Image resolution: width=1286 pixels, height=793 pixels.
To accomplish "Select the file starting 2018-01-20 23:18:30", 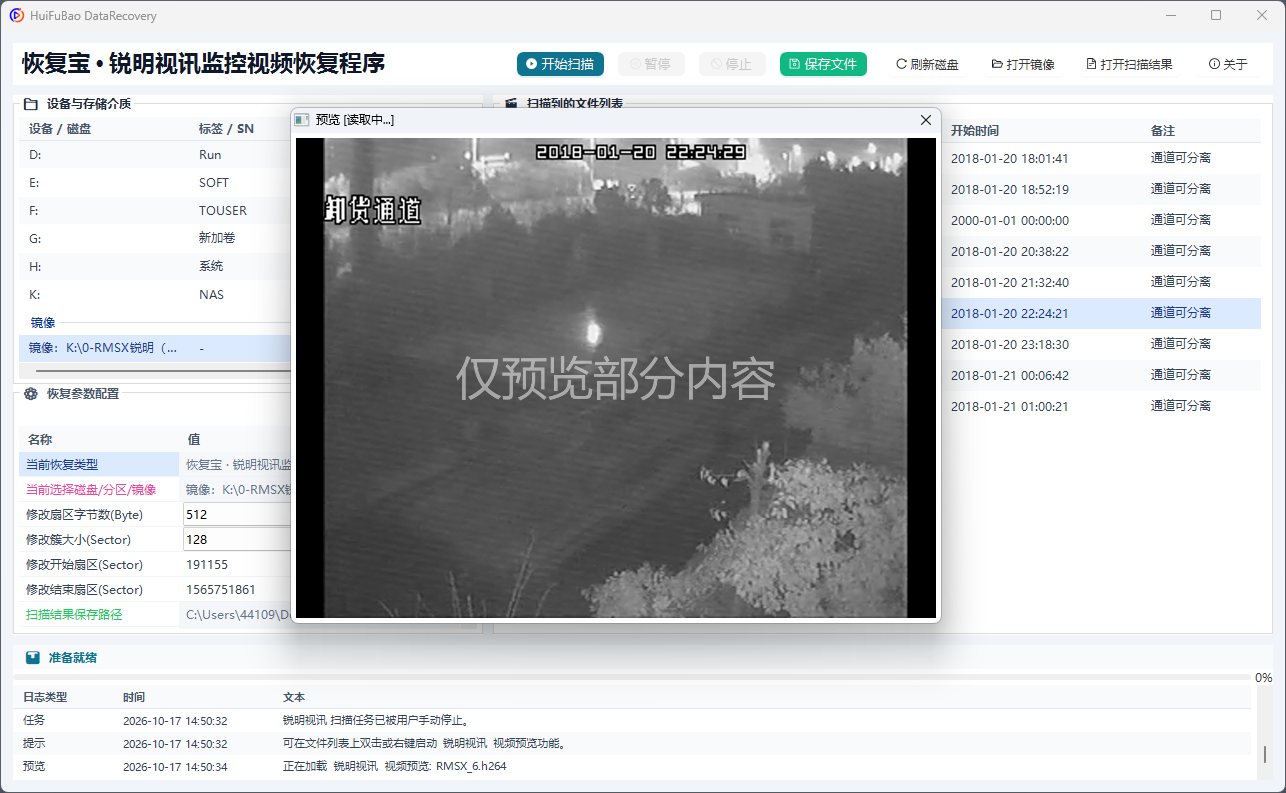I will click(1100, 344).
